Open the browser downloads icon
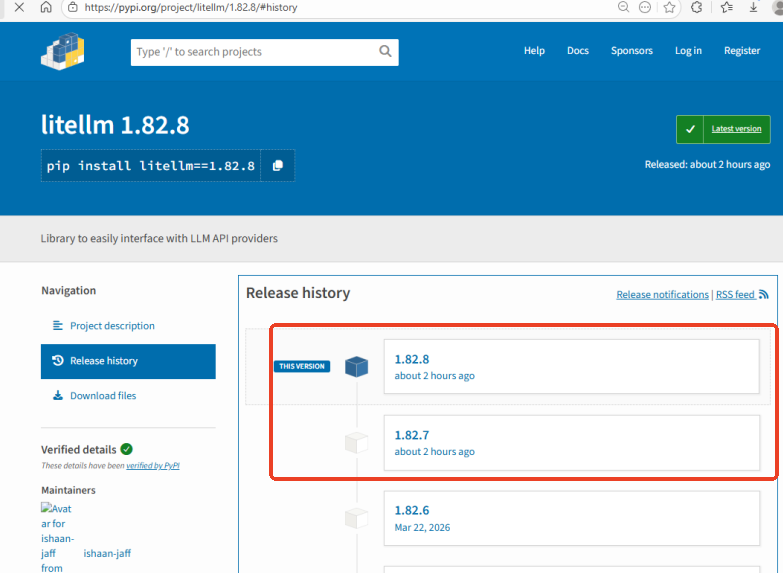This screenshot has height=573, width=783. click(753, 7)
